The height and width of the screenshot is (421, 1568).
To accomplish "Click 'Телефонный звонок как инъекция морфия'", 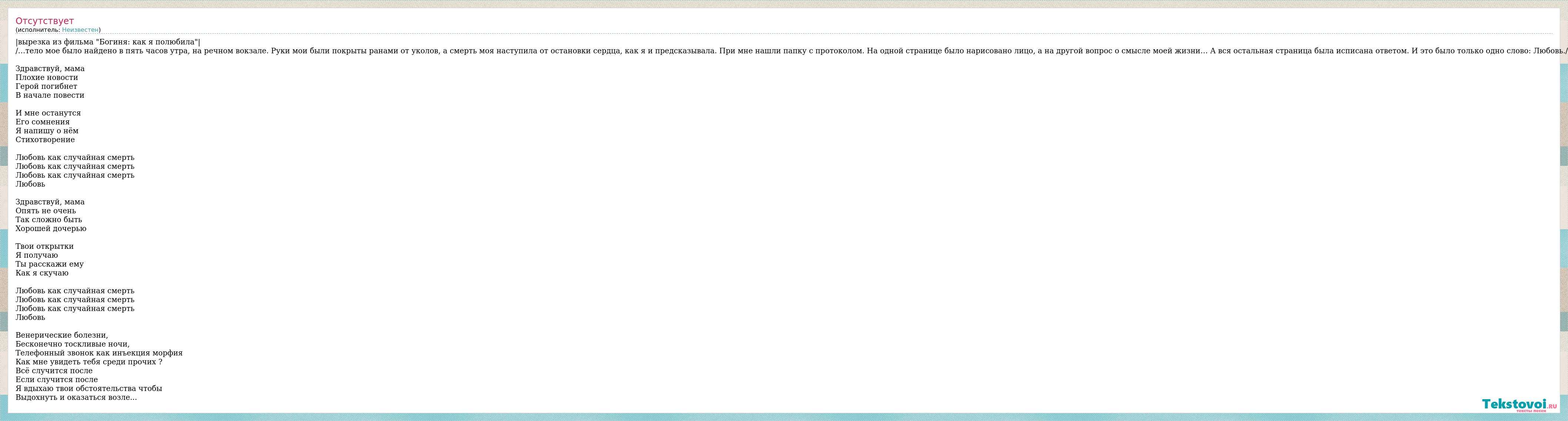I will 99,353.
